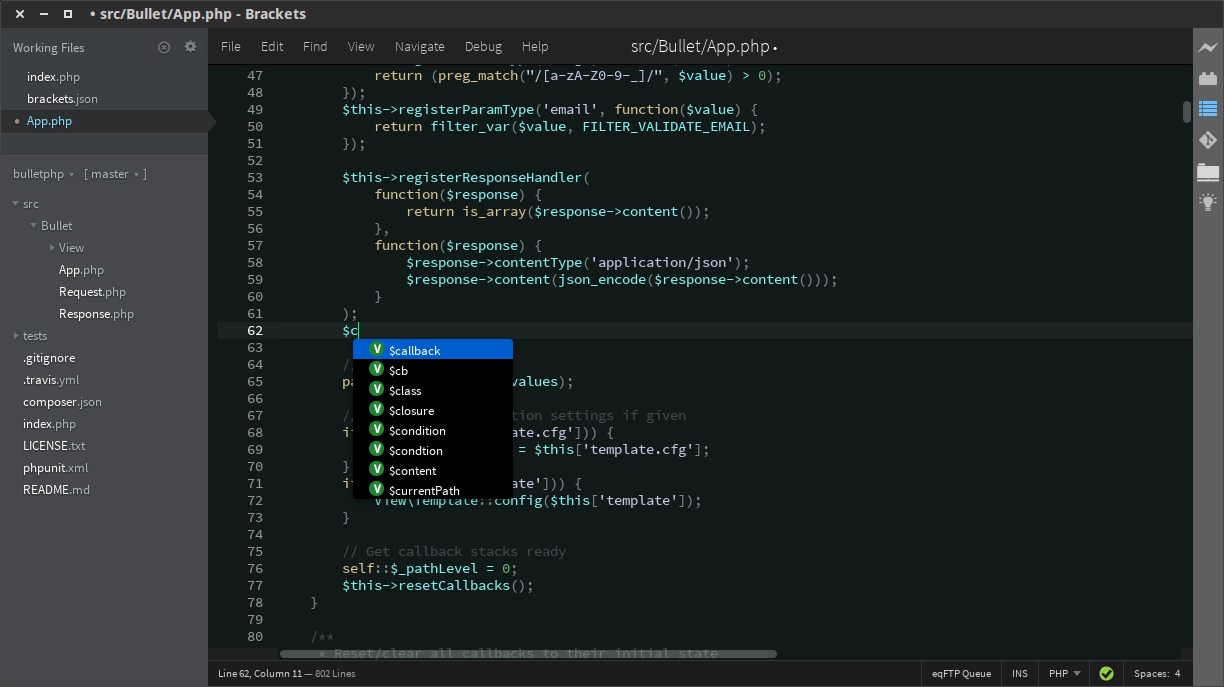This screenshot has width=1224, height=687.
Task: Open the Edit menu
Action: [x=272, y=46]
